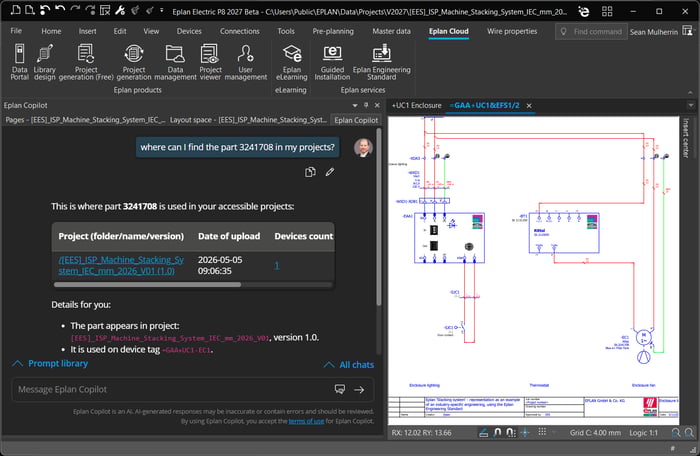The height and width of the screenshot is (456, 700).
Task: Start Guided Installation
Action: (332, 62)
